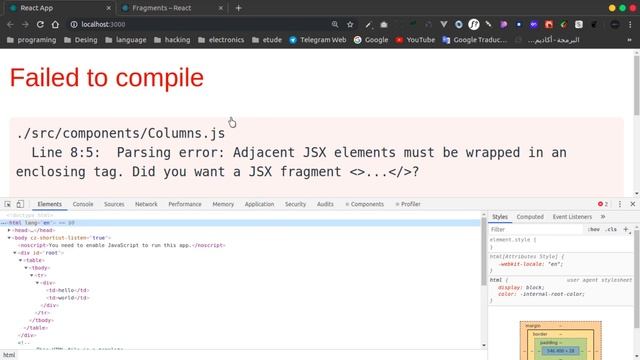Open the programing bookmarks folder
The width and height of the screenshot is (640, 360).
pyautogui.click(x=31, y=40)
